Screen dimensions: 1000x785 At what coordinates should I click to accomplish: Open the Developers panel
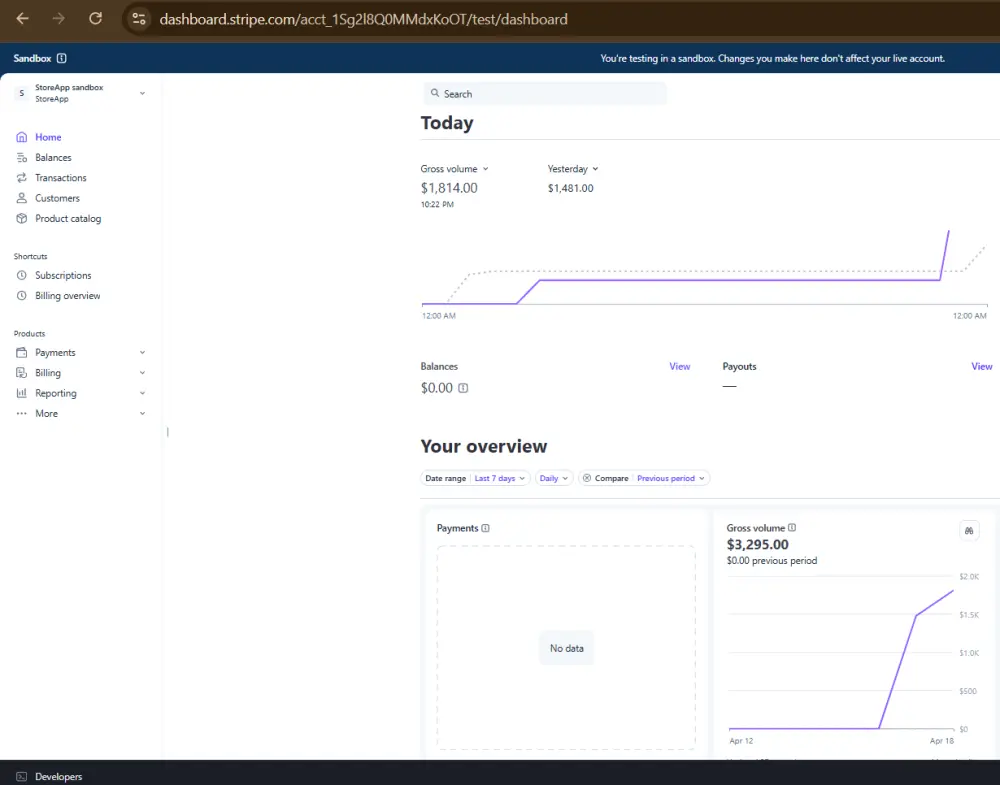(x=59, y=777)
